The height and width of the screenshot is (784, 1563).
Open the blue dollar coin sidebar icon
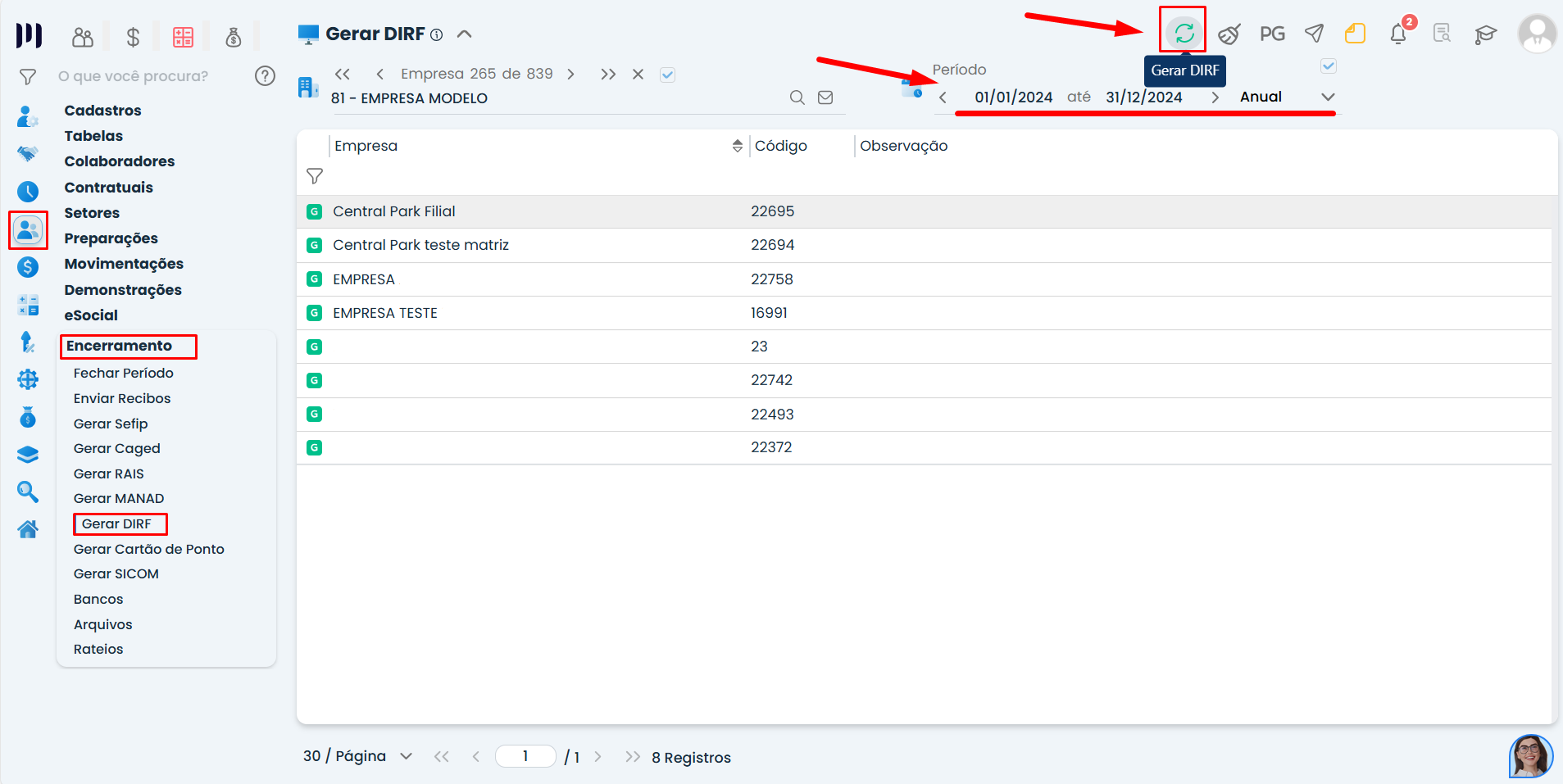click(28, 267)
